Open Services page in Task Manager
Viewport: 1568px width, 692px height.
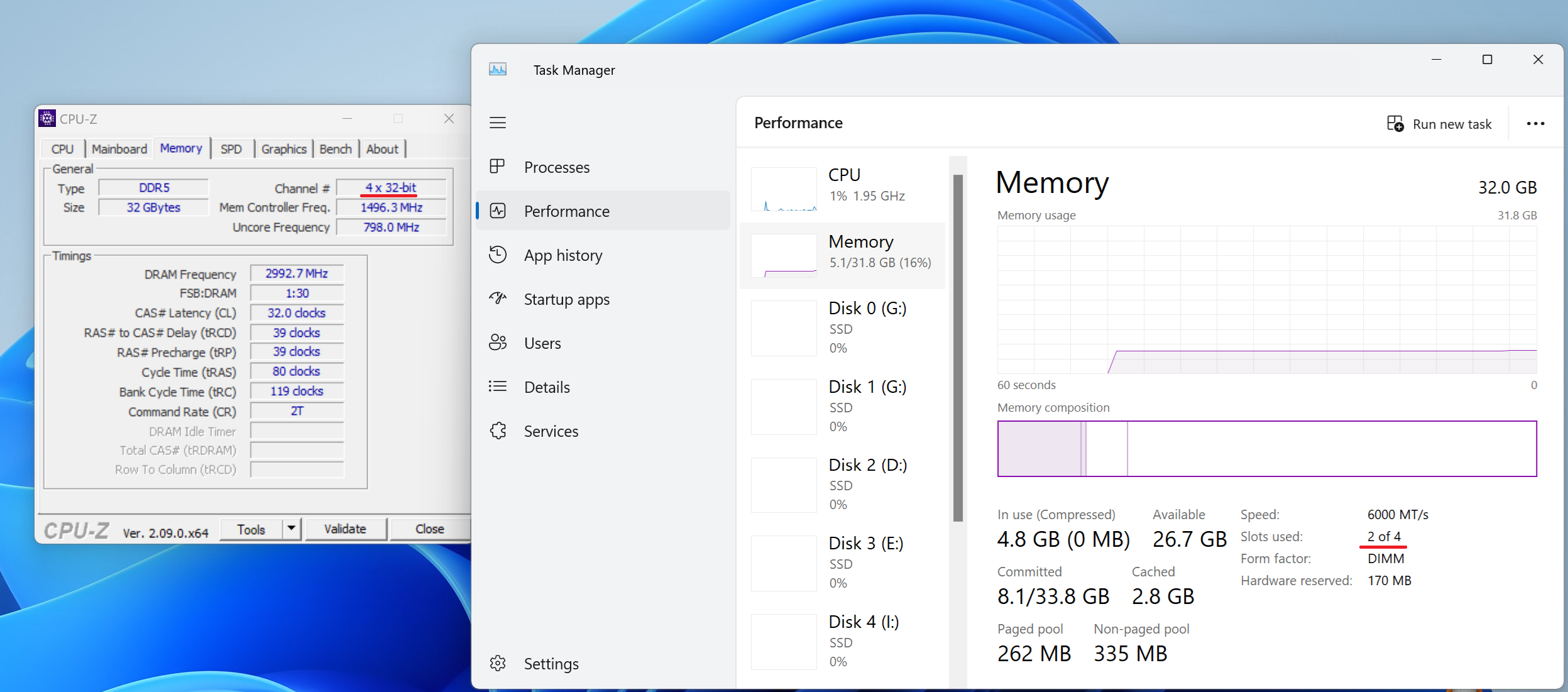(603, 431)
